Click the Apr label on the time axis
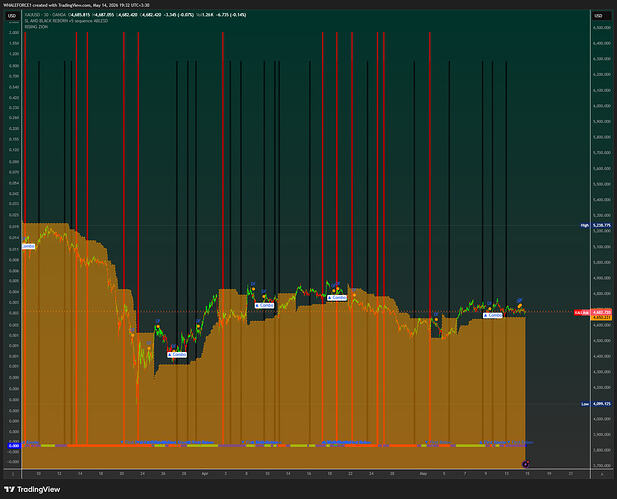 tap(205, 474)
